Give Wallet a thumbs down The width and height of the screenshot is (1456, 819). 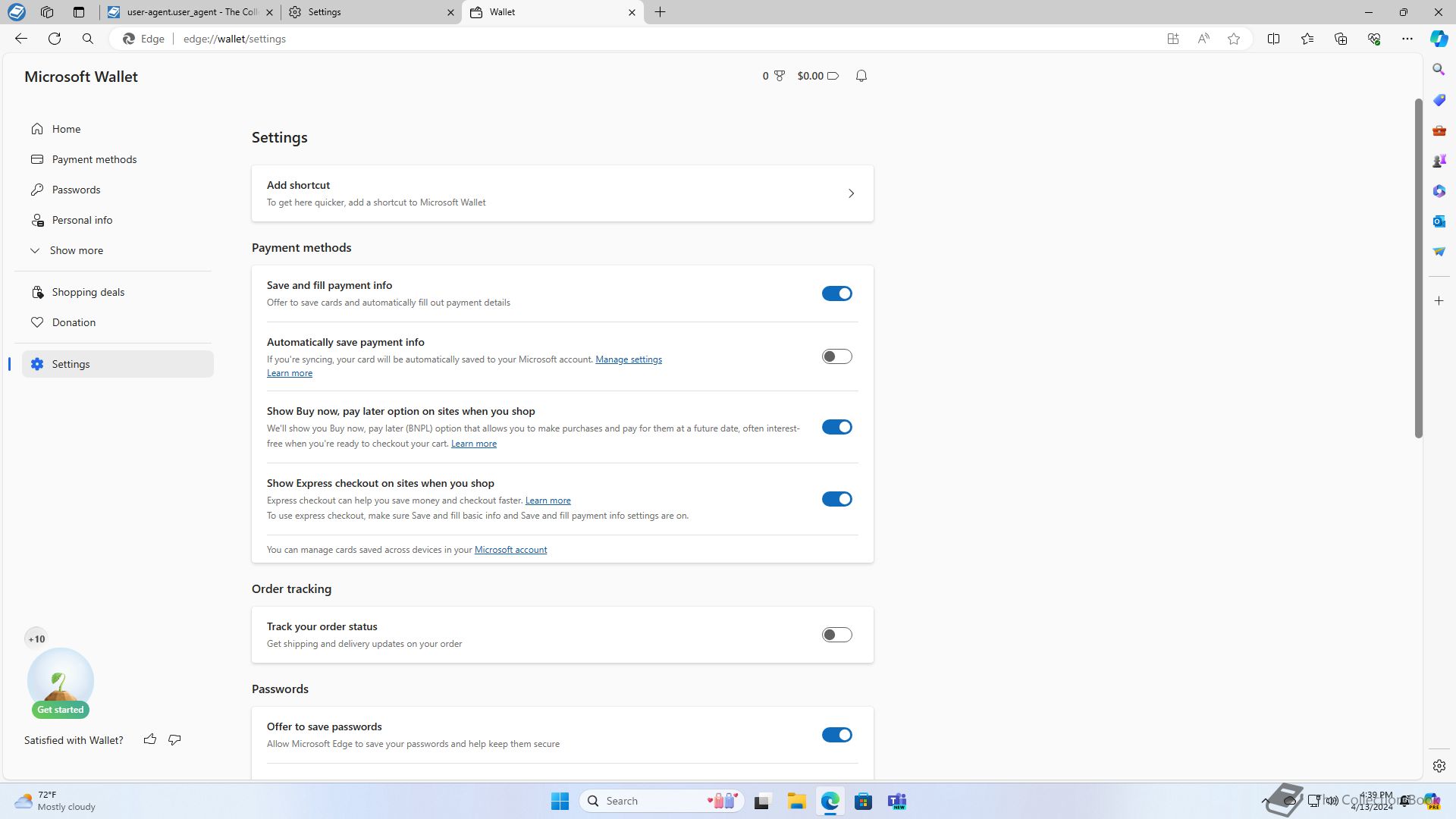click(x=174, y=739)
